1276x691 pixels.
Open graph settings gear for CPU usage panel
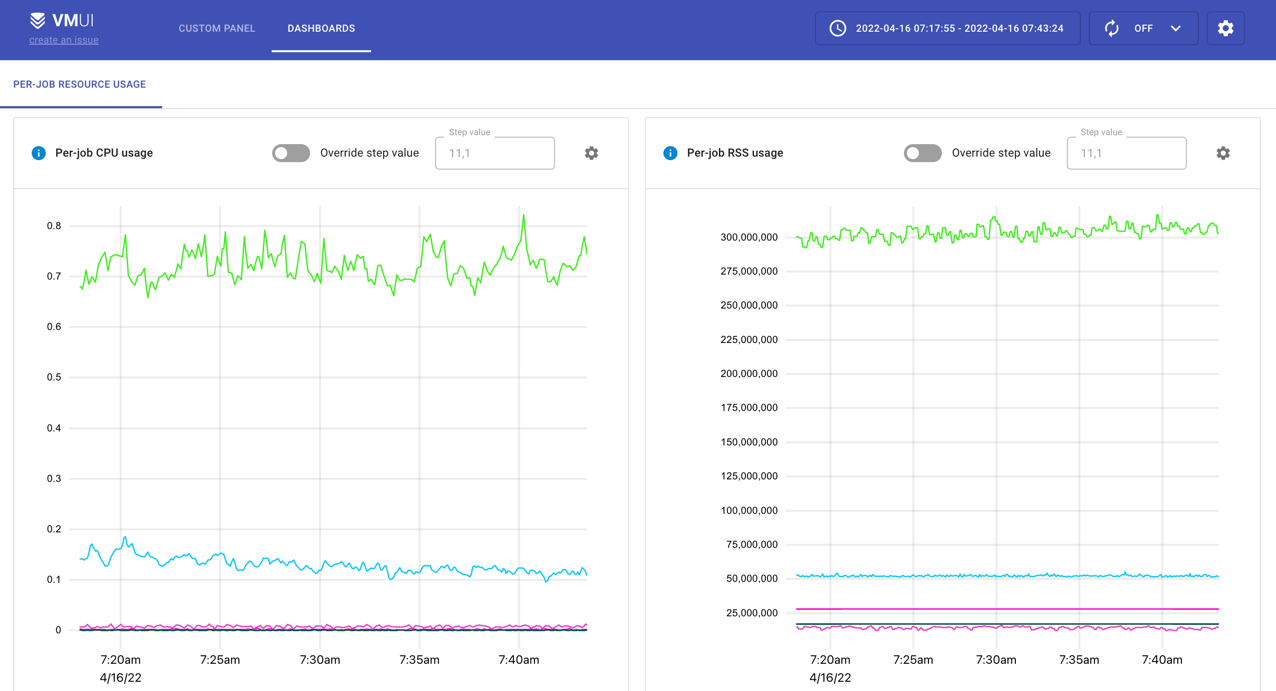(591, 153)
